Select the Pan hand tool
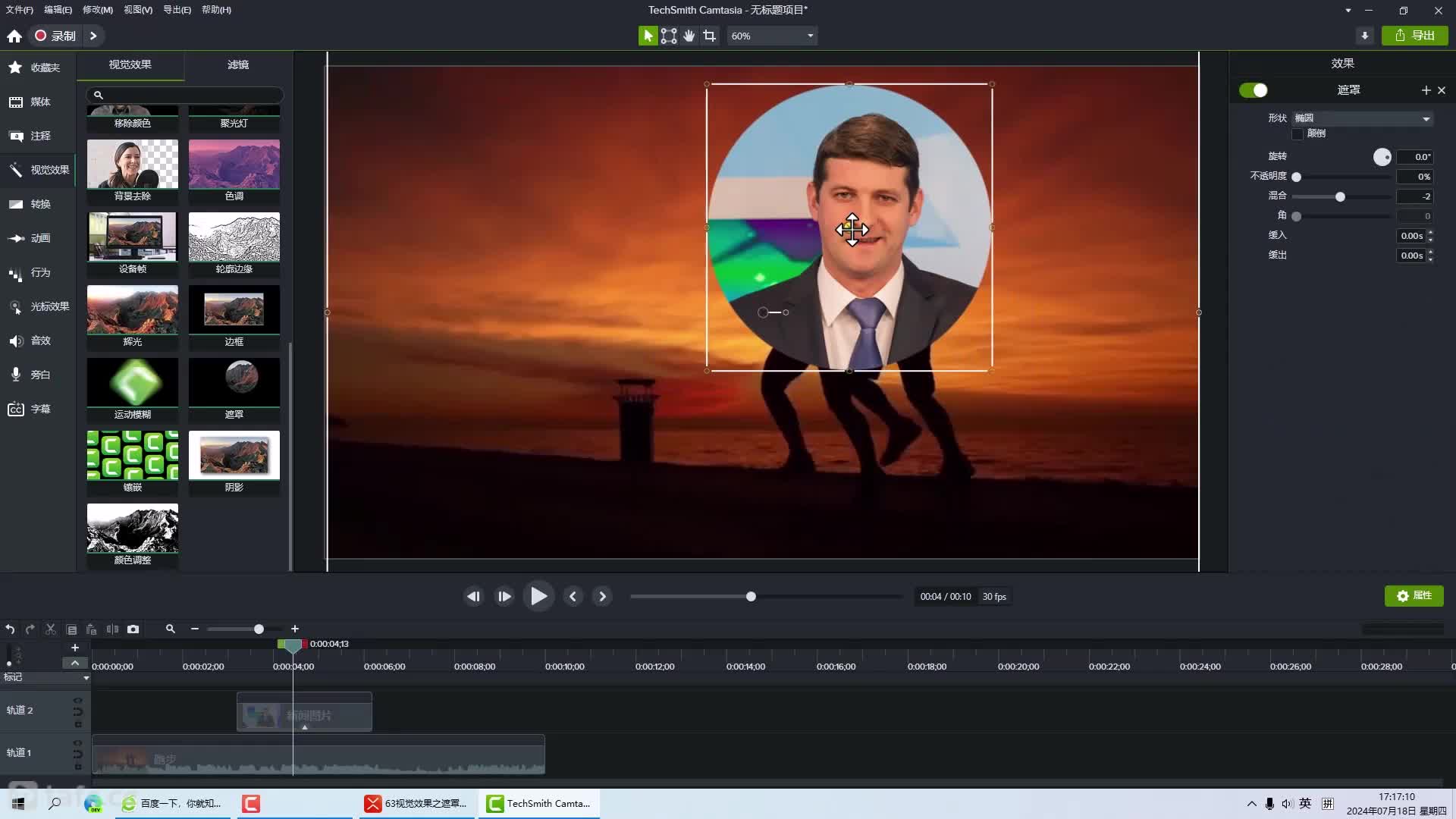This screenshot has height=819, width=1456. [x=689, y=36]
